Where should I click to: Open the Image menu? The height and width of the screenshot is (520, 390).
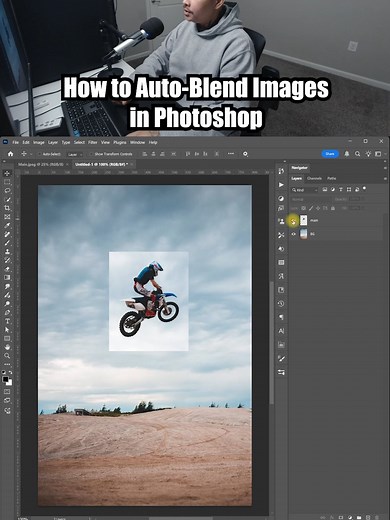[39, 142]
